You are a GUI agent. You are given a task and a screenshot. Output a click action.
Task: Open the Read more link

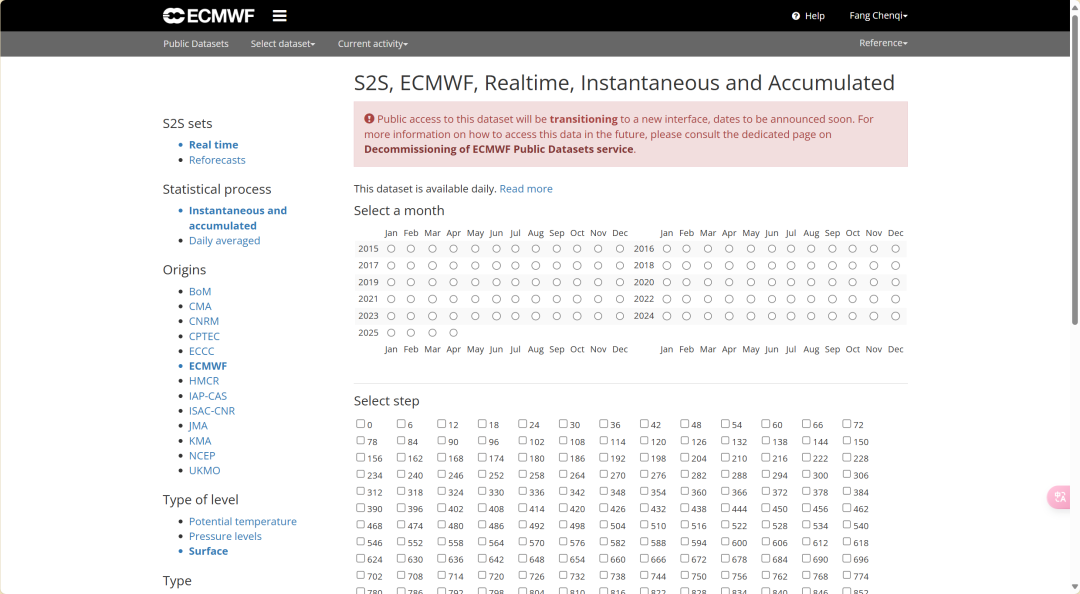(x=526, y=189)
